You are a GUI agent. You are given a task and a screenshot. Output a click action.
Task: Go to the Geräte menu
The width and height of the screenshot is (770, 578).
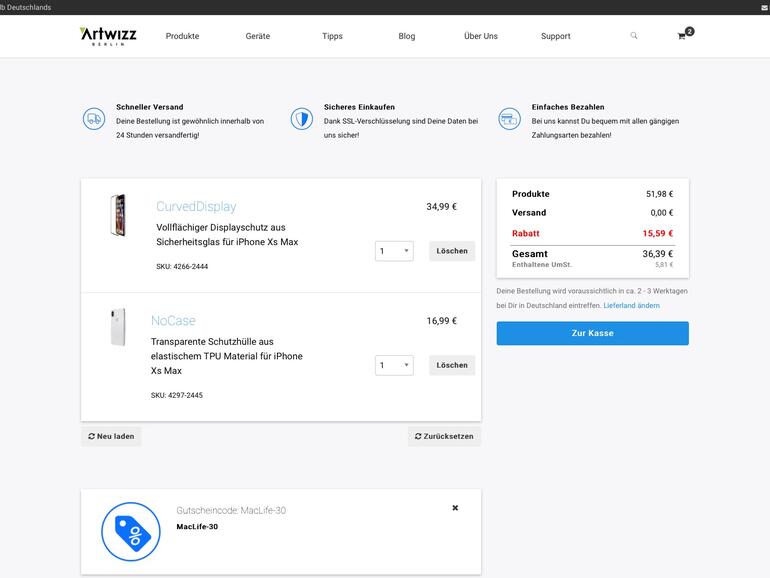tap(258, 36)
